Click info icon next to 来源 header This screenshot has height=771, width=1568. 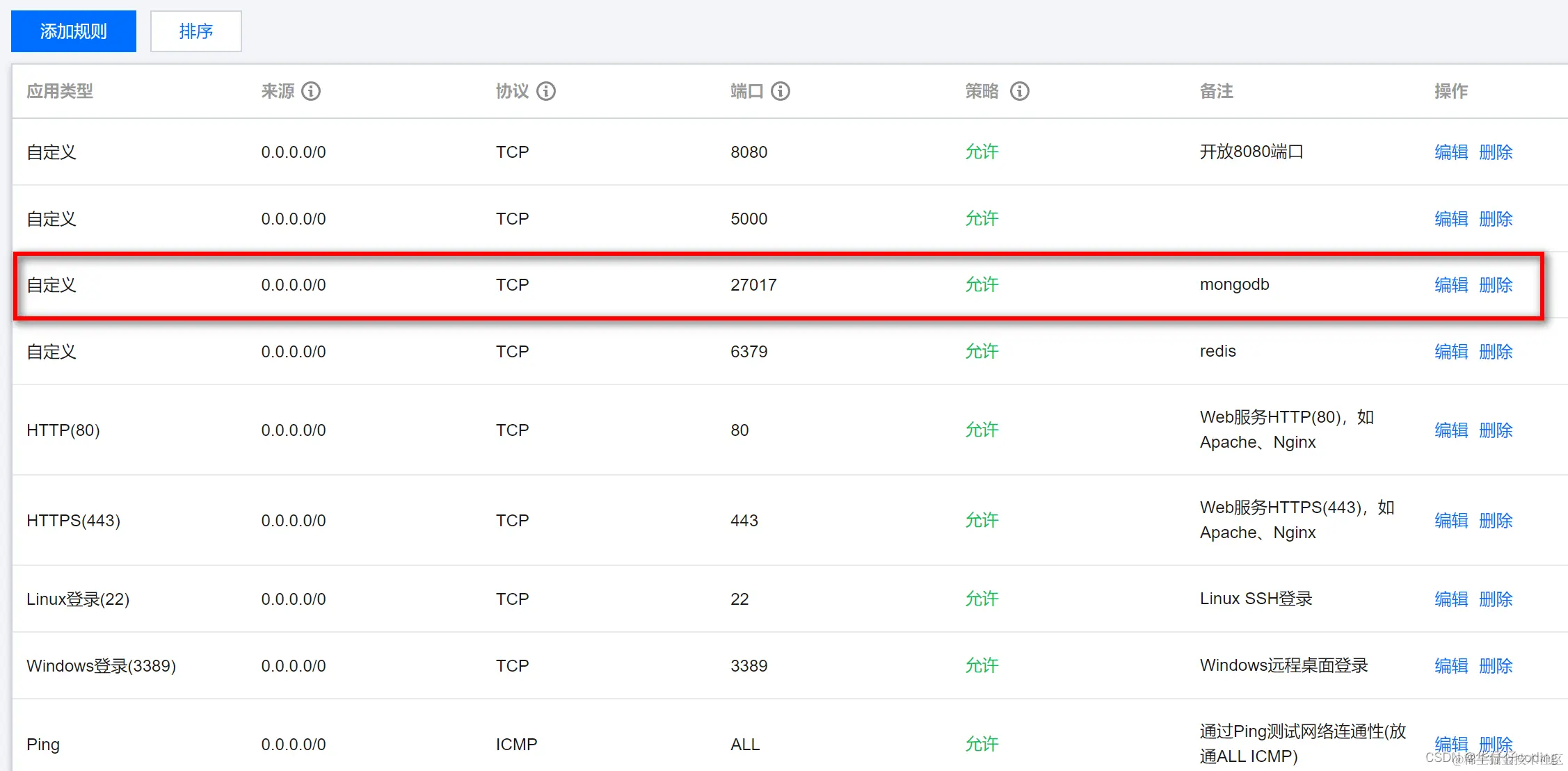tap(311, 91)
